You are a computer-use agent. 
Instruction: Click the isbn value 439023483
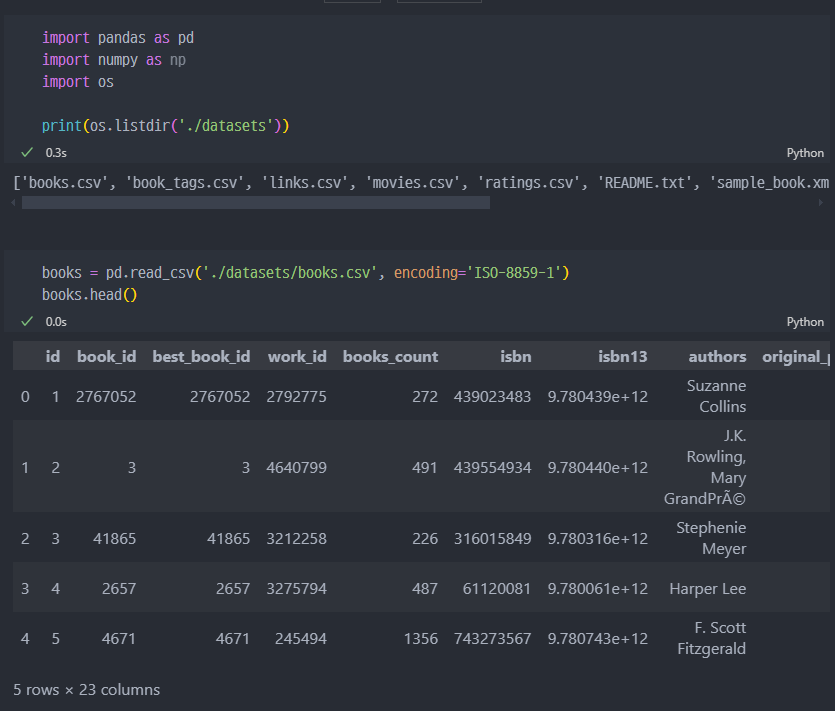click(x=493, y=397)
